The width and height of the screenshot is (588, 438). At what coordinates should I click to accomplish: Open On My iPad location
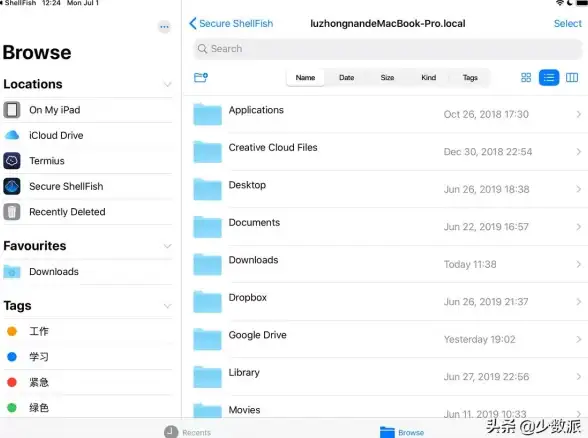[88, 110]
